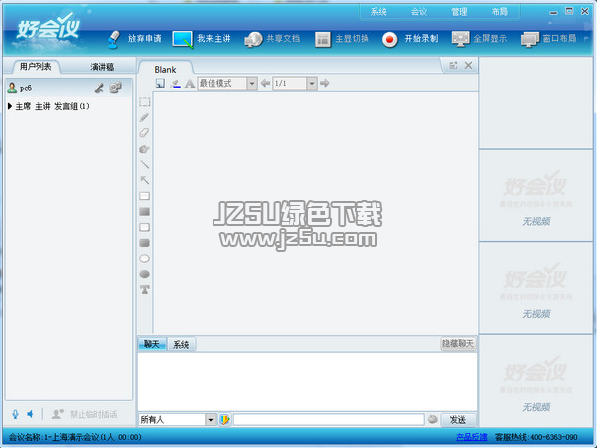Click the 会议名称 status bar text
The height and width of the screenshot is (448, 597).
(75, 437)
